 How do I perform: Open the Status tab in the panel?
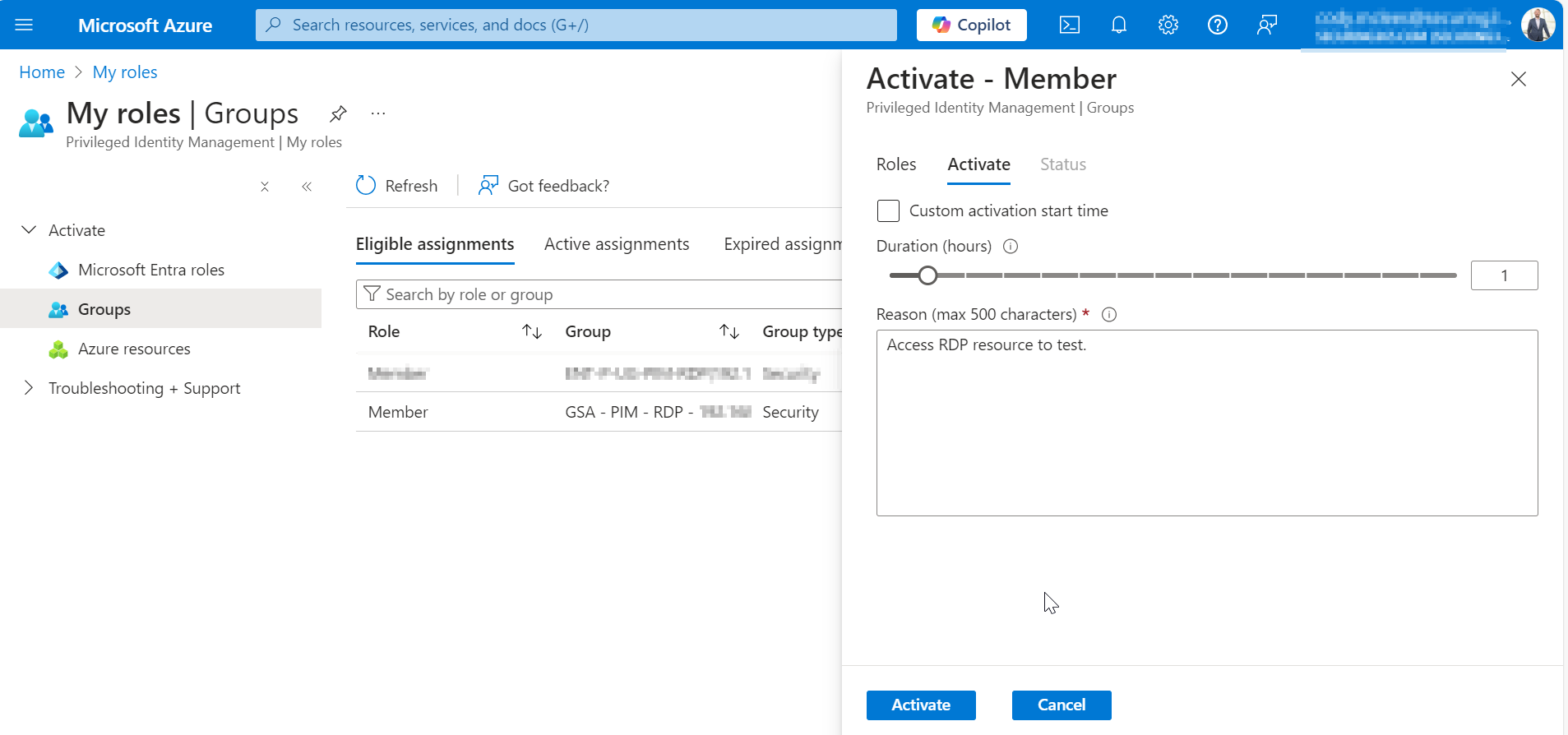1063,164
